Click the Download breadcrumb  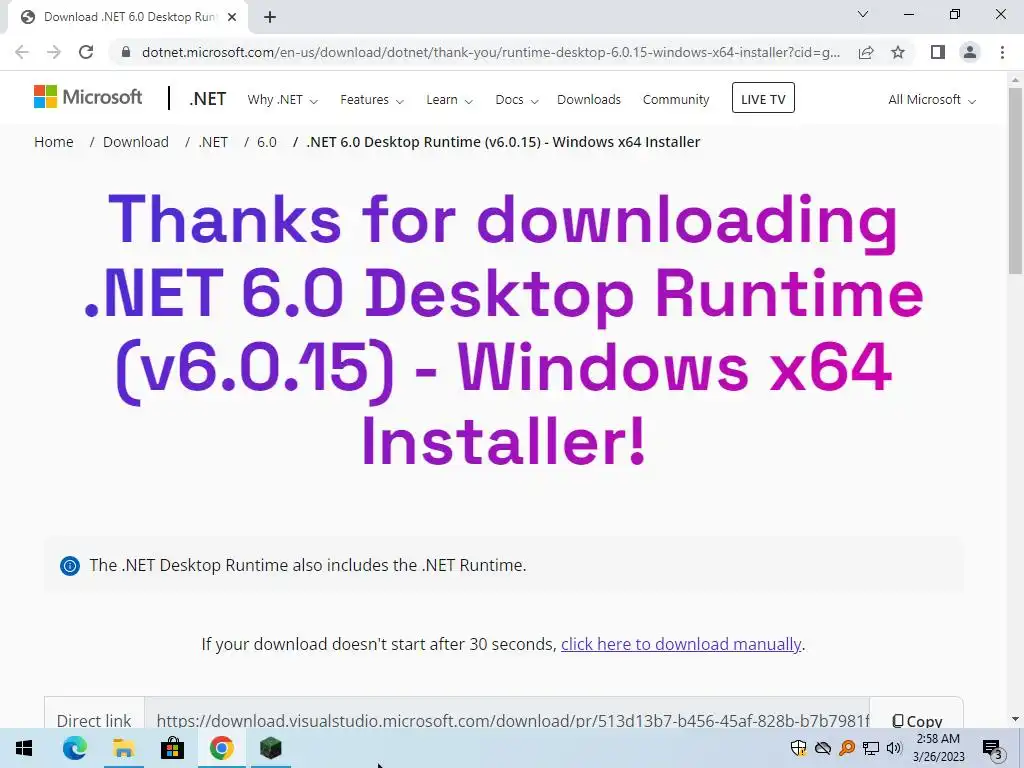click(x=136, y=142)
